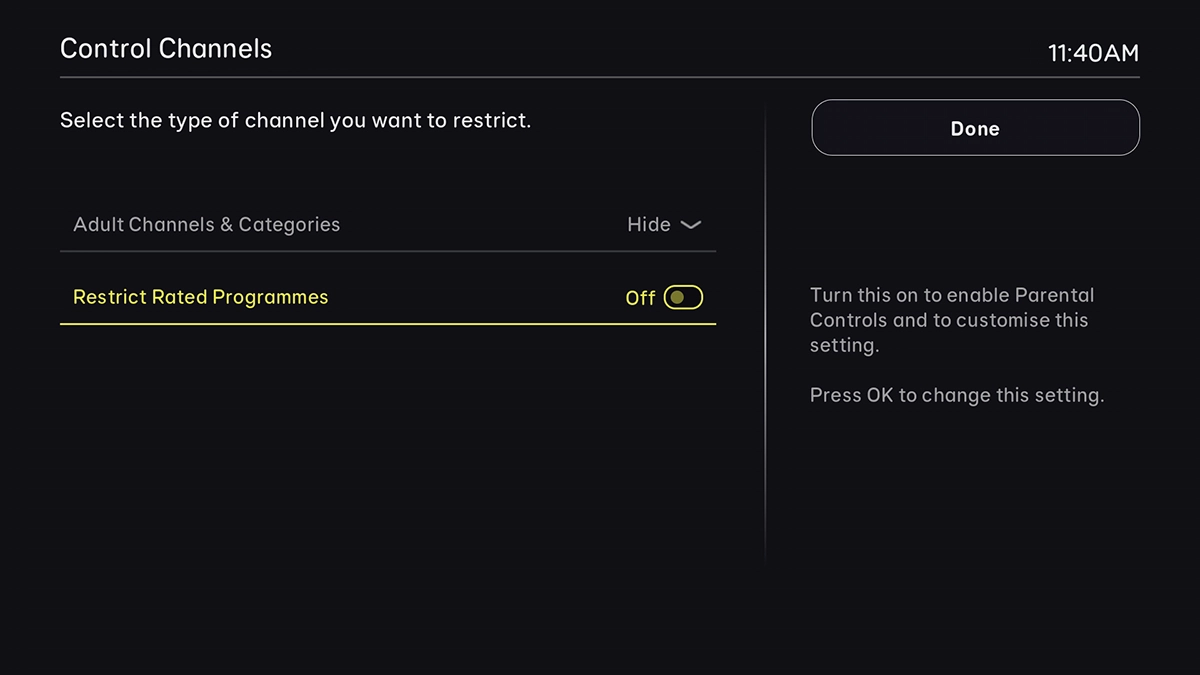Click the Parental Controls description text
Screen dimensions: 1200x675
tap(950, 320)
